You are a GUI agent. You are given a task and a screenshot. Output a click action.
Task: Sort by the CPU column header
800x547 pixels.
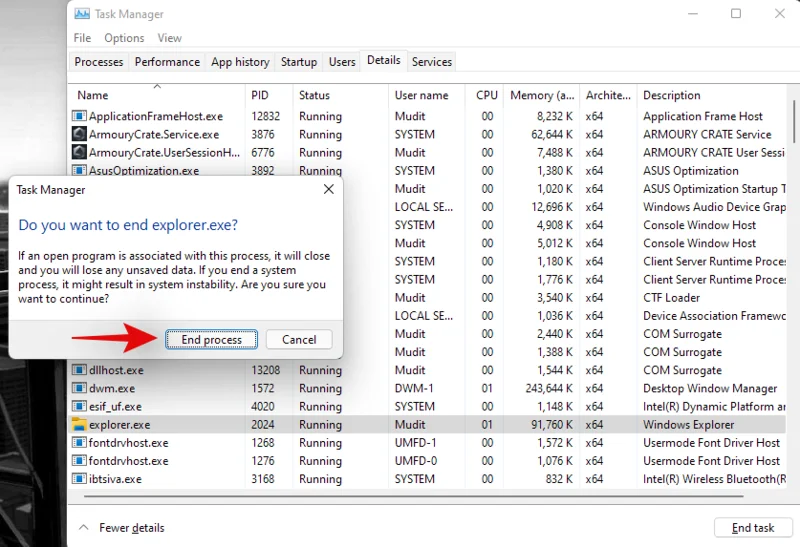pyautogui.click(x=484, y=95)
